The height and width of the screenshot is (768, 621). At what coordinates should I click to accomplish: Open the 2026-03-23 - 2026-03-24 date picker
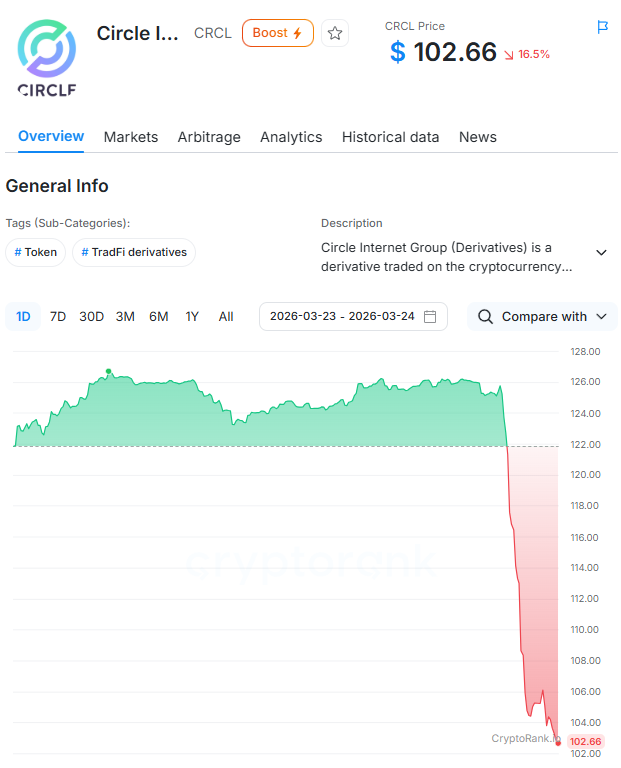coord(353,316)
